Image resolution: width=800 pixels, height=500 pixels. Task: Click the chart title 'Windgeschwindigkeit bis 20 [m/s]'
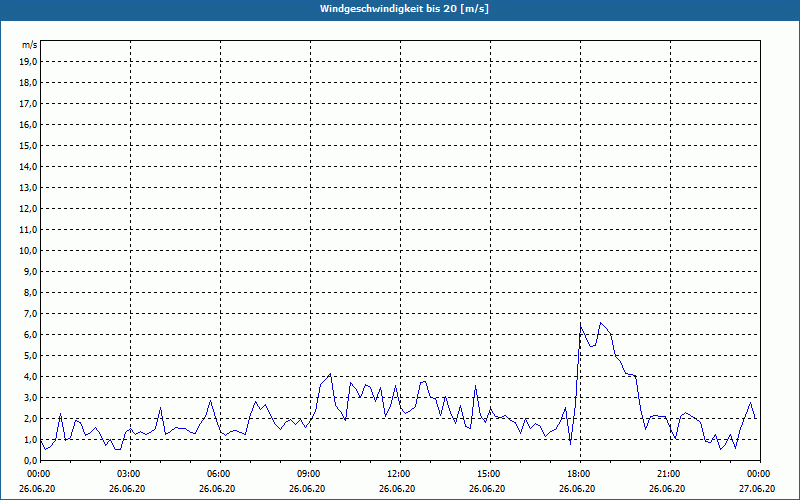click(x=404, y=9)
